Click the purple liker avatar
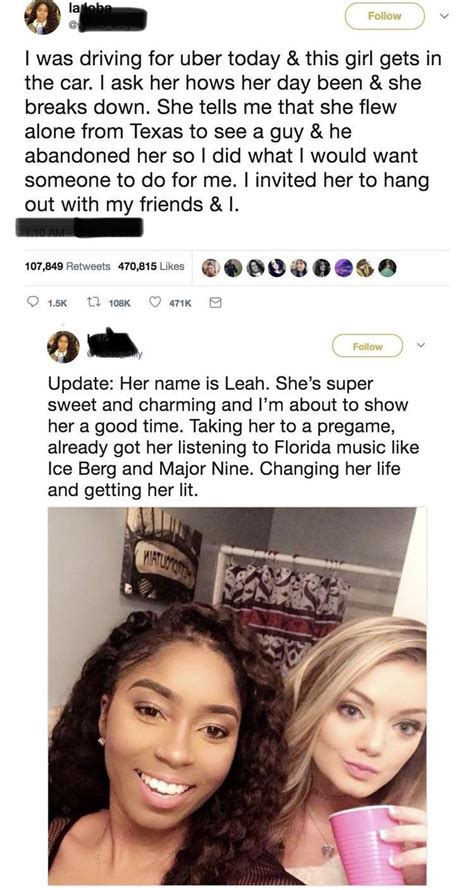Image resolution: width=474 pixels, height=890 pixels. click(x=343, y=268)
